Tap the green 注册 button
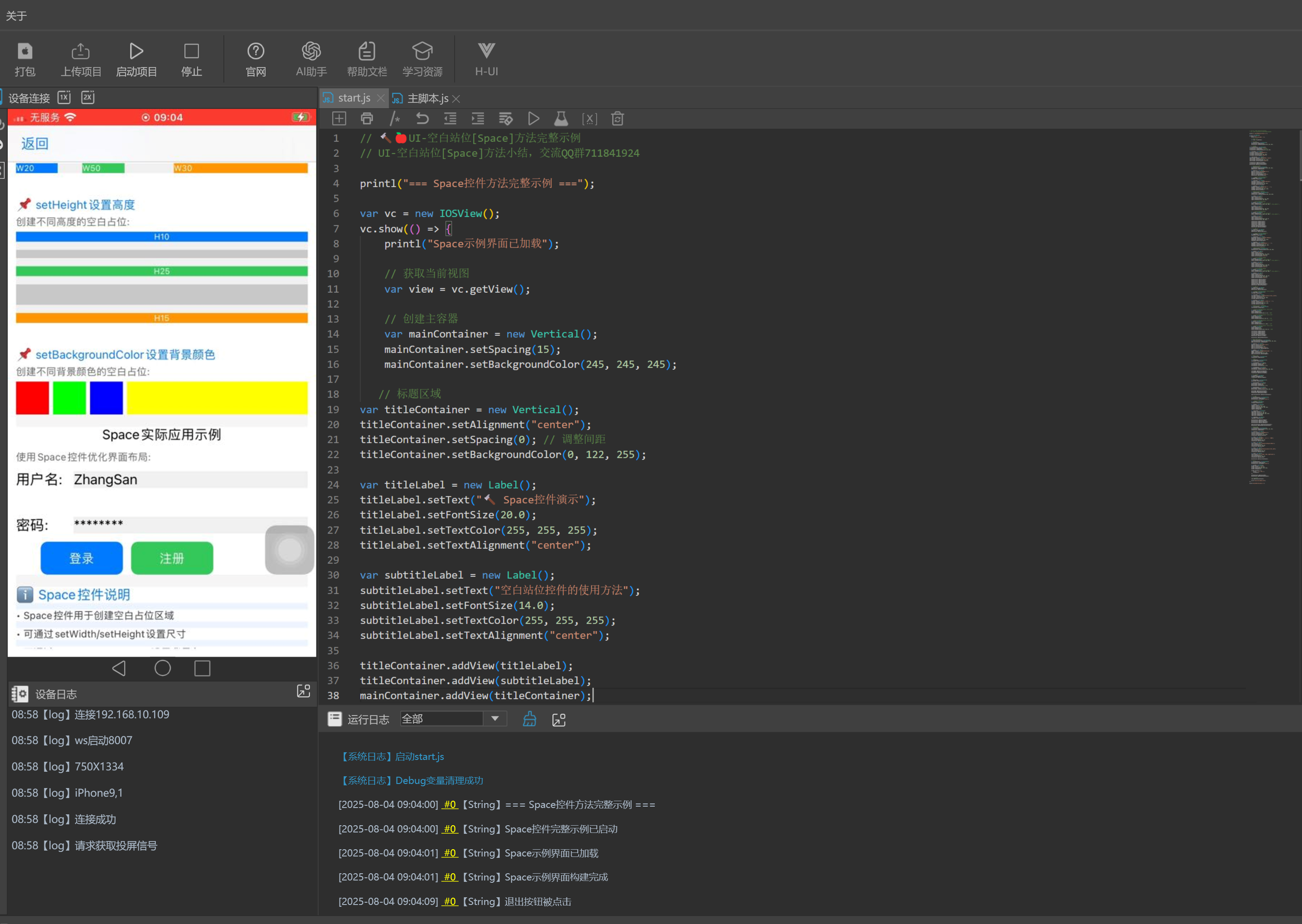The width and height of the screenshot is (1302, 924). 172,558
